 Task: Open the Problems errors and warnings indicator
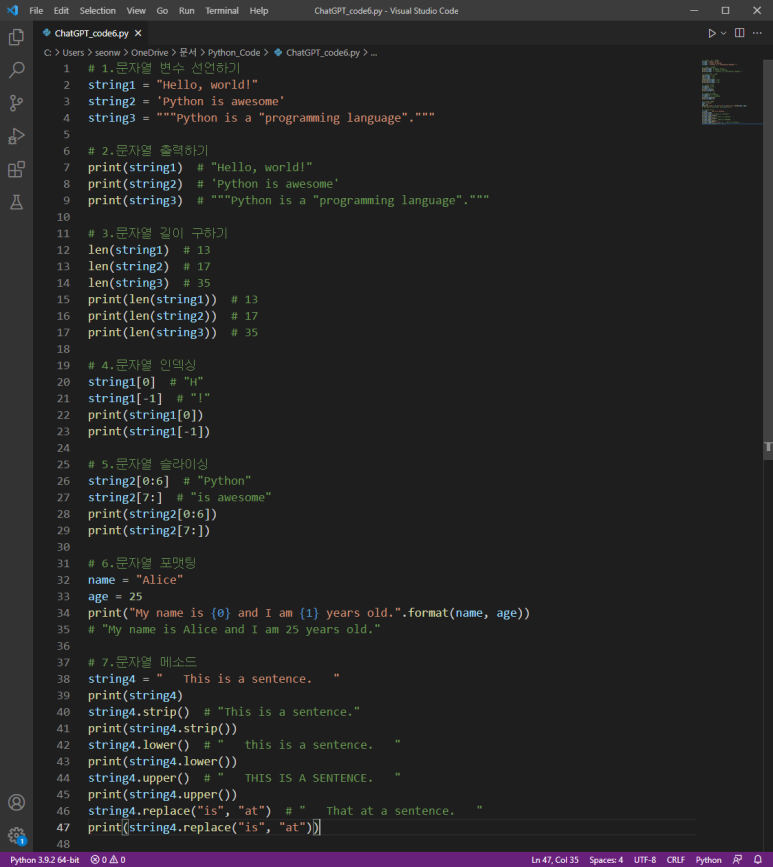(108, 860)
